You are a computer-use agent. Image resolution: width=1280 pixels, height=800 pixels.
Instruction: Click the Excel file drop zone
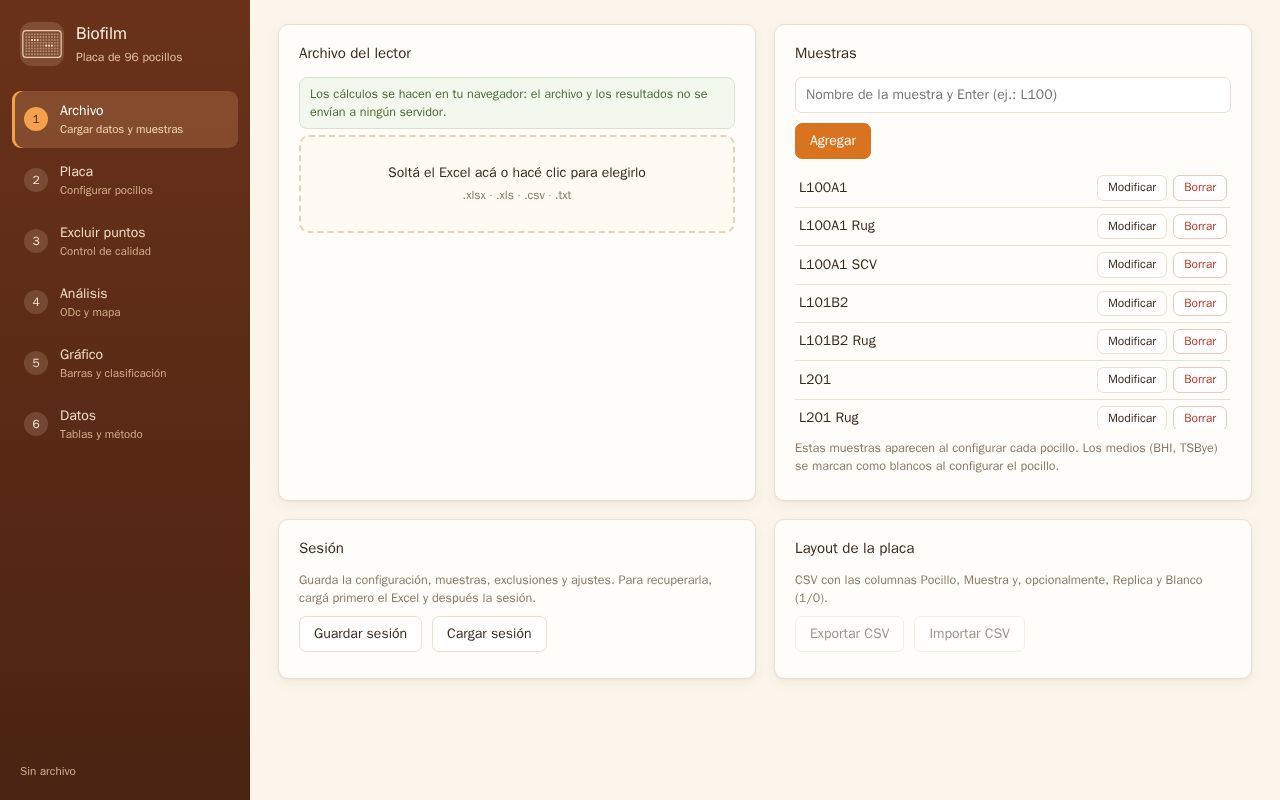(x=517, y=184)
